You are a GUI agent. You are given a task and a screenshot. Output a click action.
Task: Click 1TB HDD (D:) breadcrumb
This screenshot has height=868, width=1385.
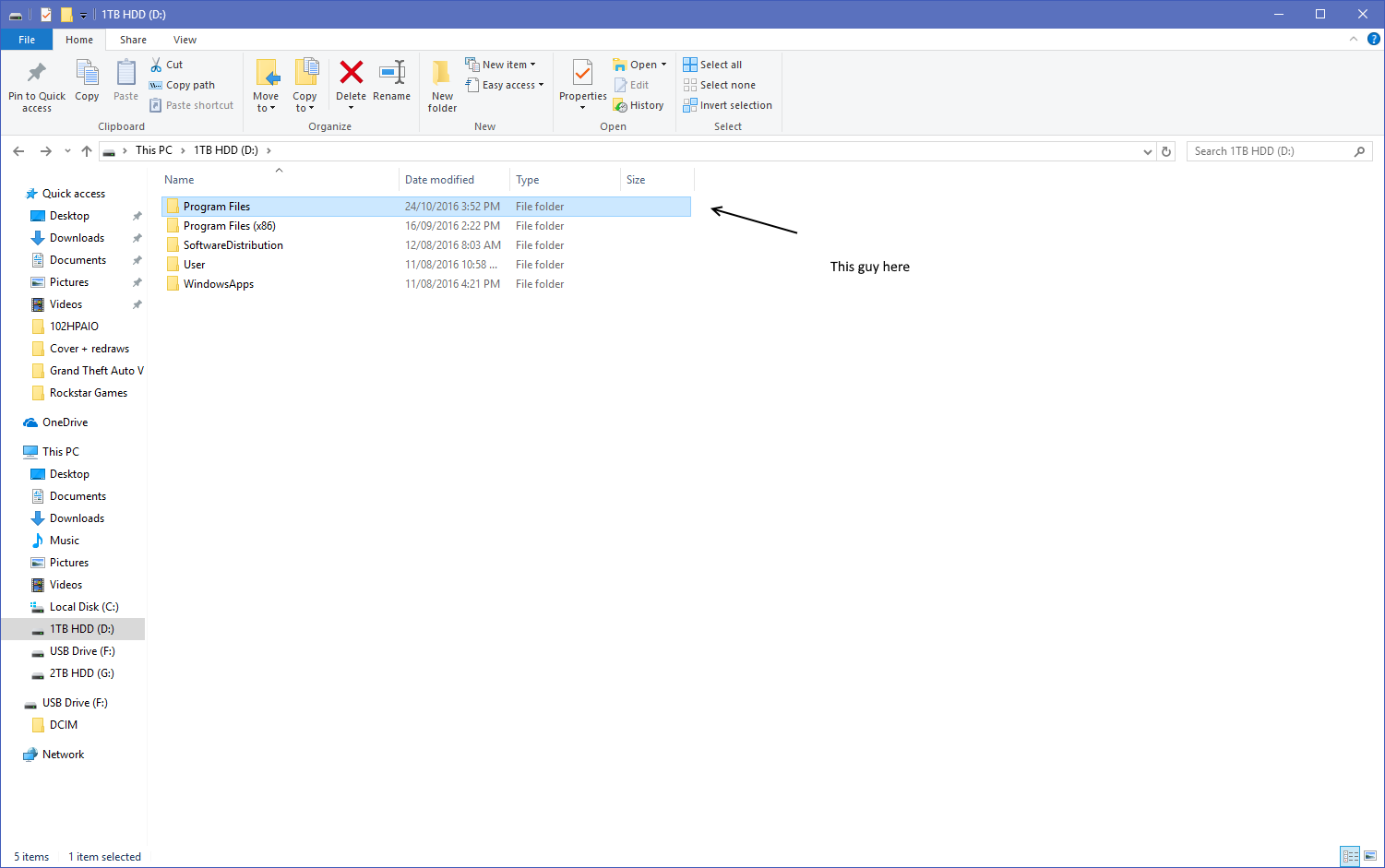pyautogui.click(x=226, y=150)
